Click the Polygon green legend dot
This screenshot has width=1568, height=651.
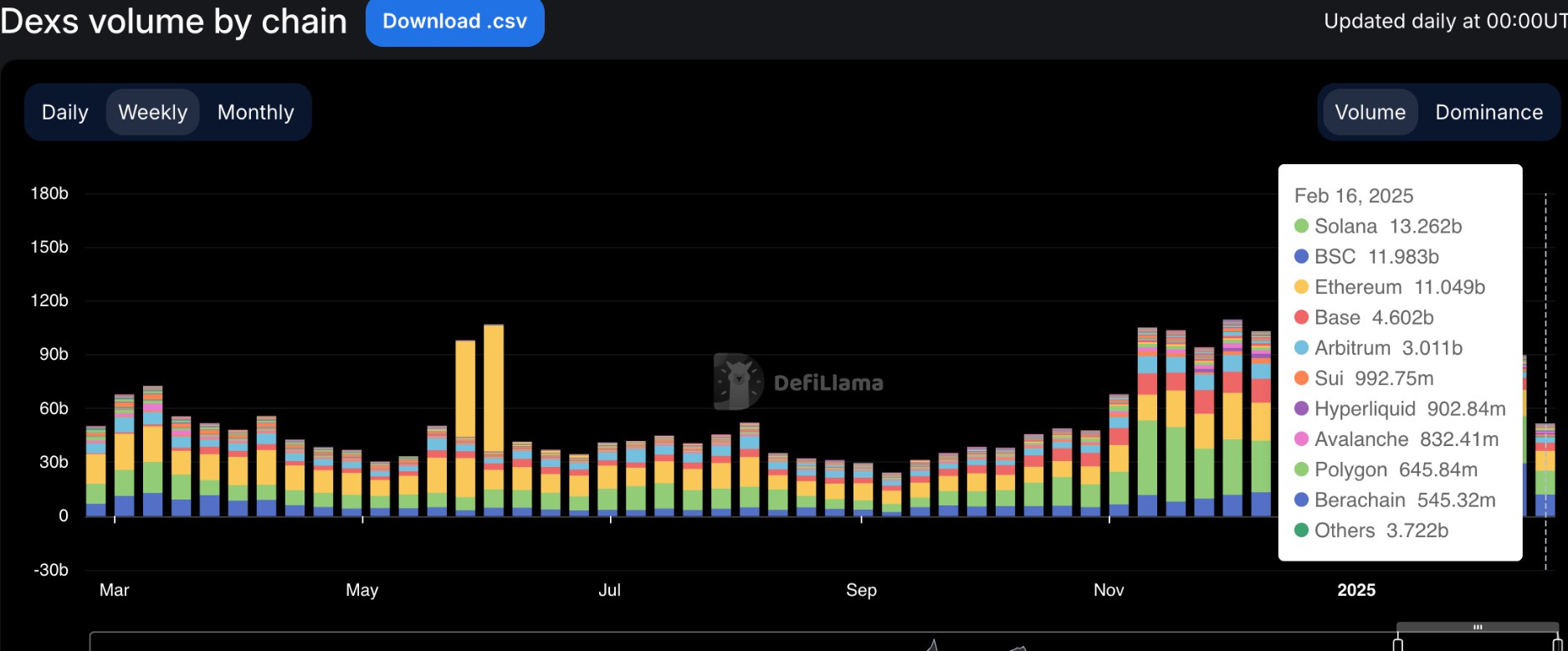coord(1301,469)
